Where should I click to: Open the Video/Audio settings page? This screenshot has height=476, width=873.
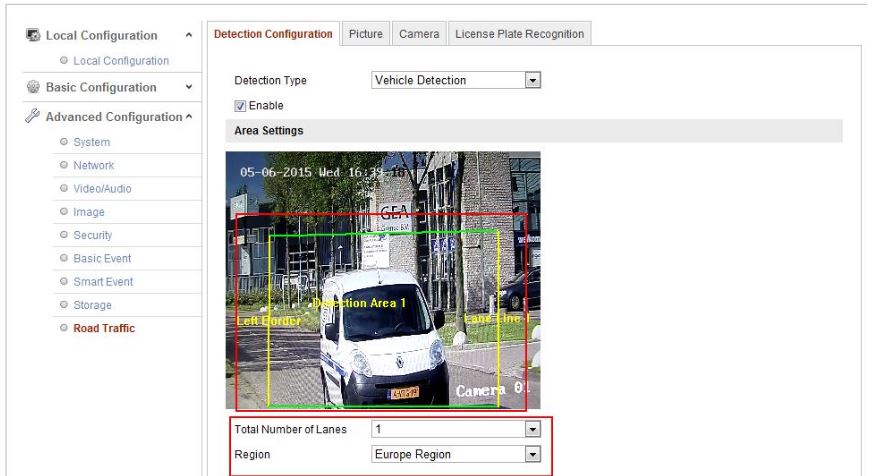(x=102, y=189)
